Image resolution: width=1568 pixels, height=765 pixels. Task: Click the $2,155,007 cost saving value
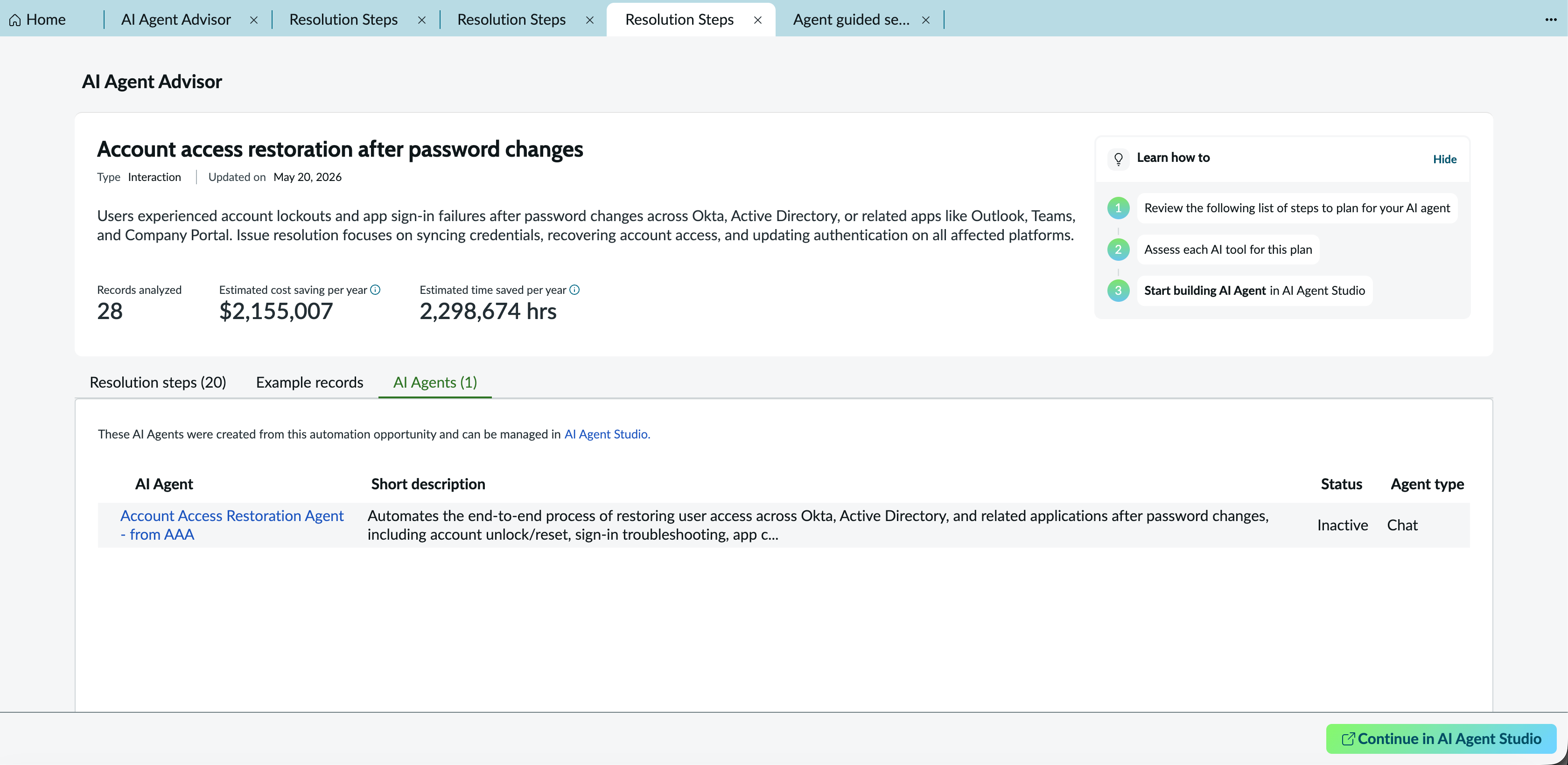click(276, 311)
